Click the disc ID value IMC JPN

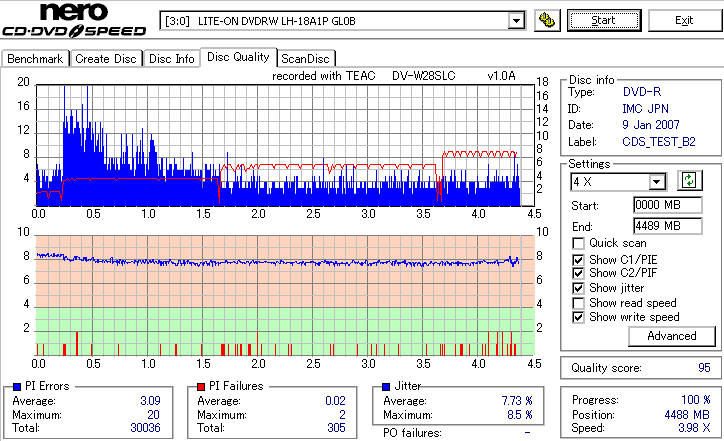click(x=645, y=109)
